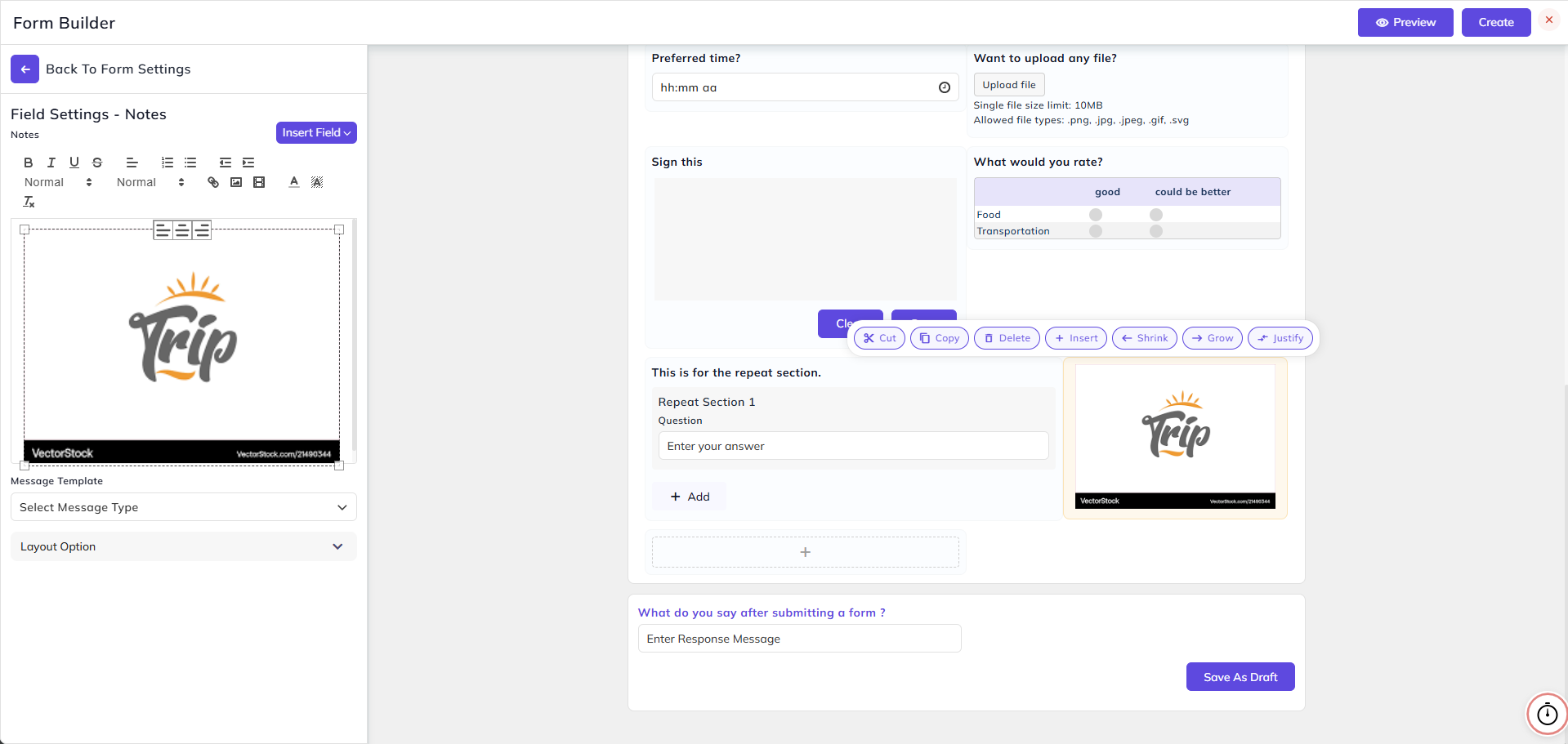Justify the selected field
The height and width of the screenshot is (744, 1568).
click(1280, 338)
